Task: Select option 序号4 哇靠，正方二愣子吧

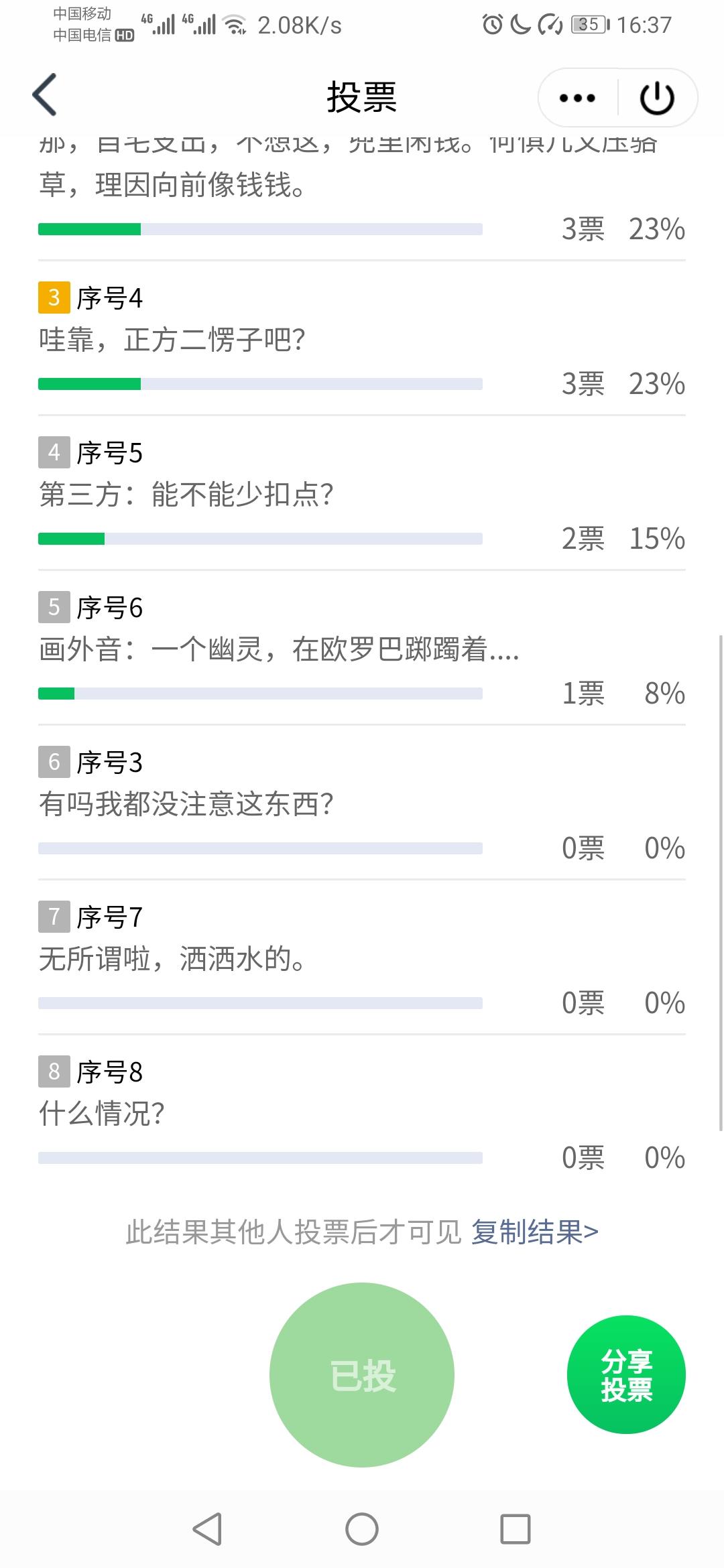Action: (362, 339)
